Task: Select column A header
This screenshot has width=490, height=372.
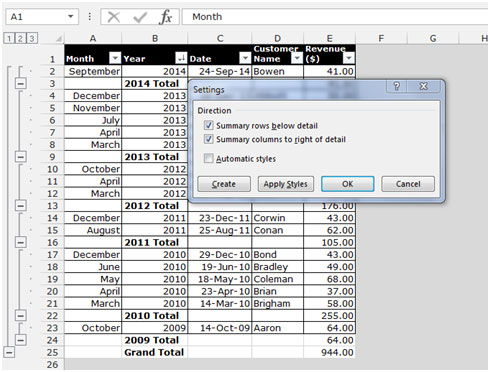Action: coord(93,39)
